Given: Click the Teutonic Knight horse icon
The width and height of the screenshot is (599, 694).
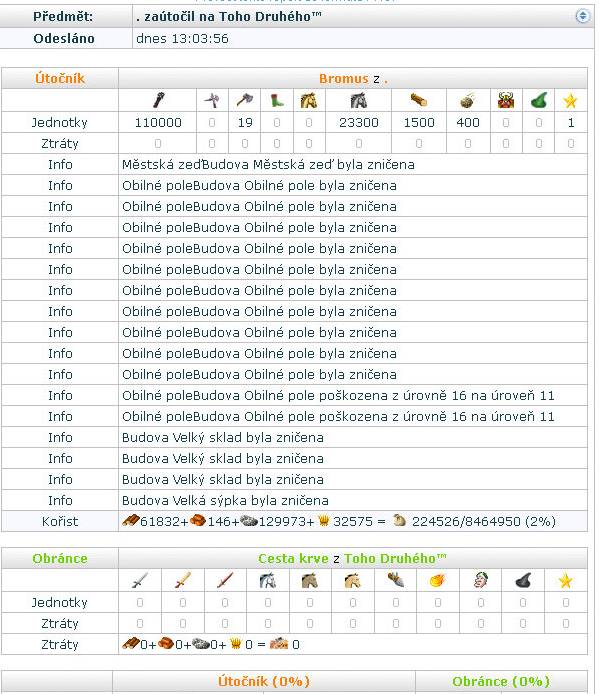Looking at the screenshot, I should click(358, 100).
